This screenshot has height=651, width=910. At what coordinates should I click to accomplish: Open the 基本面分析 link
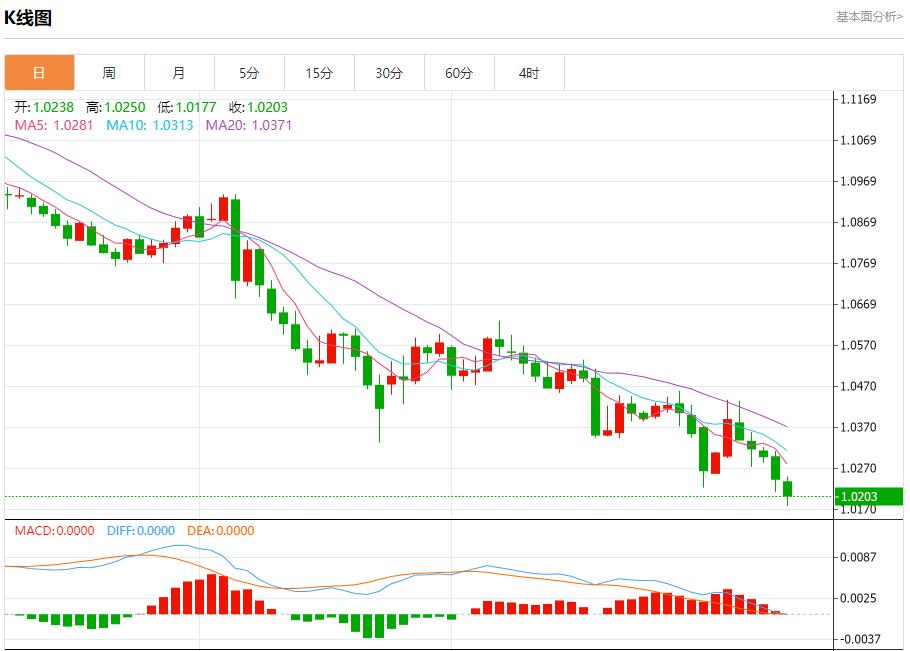(868, 17)
